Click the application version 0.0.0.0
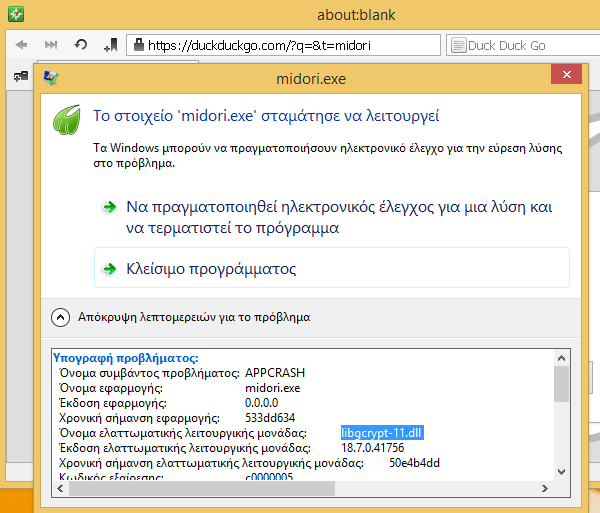The width and height of the screenshot is (600, 513). tap(261, 403)
